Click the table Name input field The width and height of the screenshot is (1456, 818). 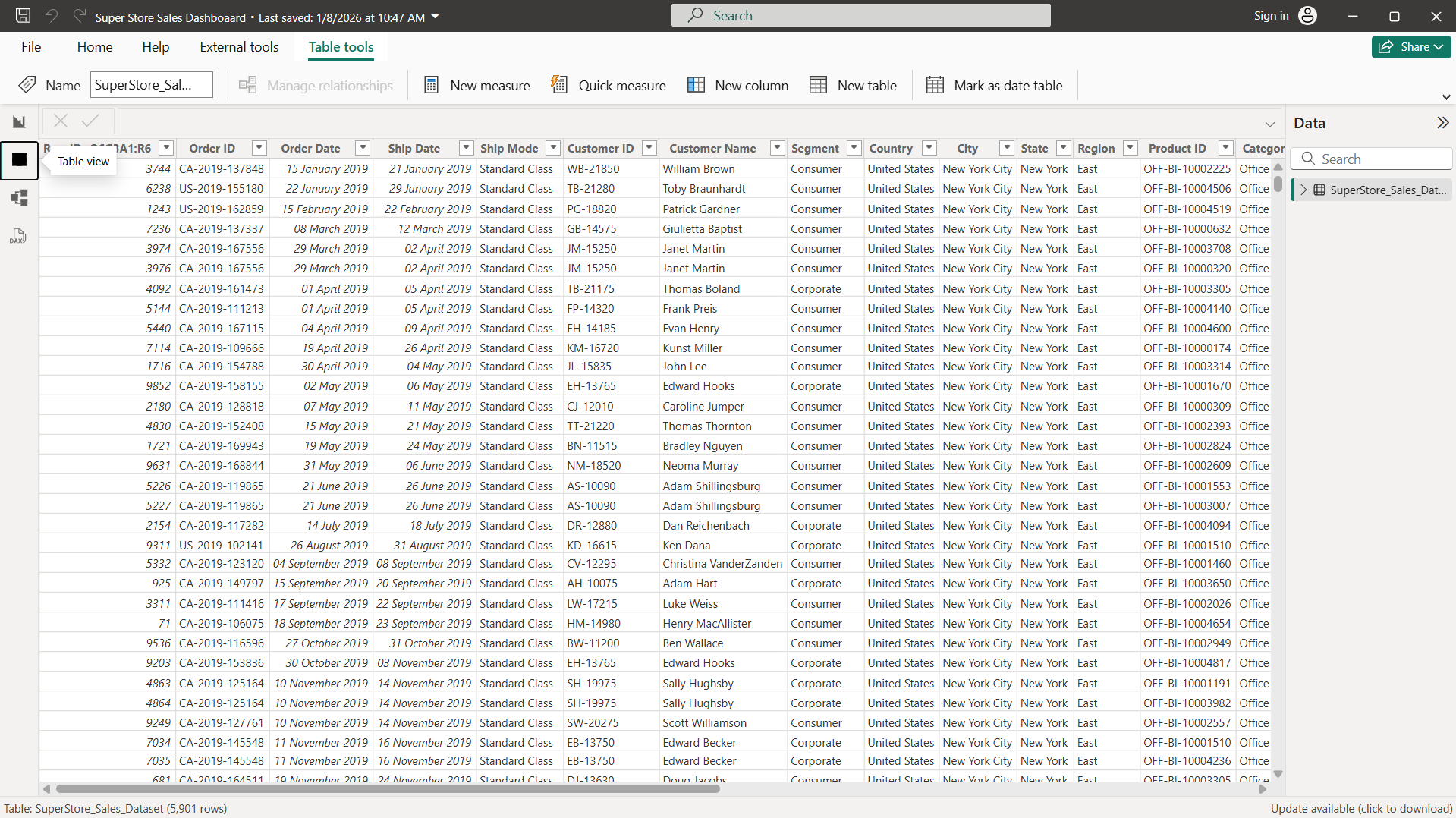point(151,85)
